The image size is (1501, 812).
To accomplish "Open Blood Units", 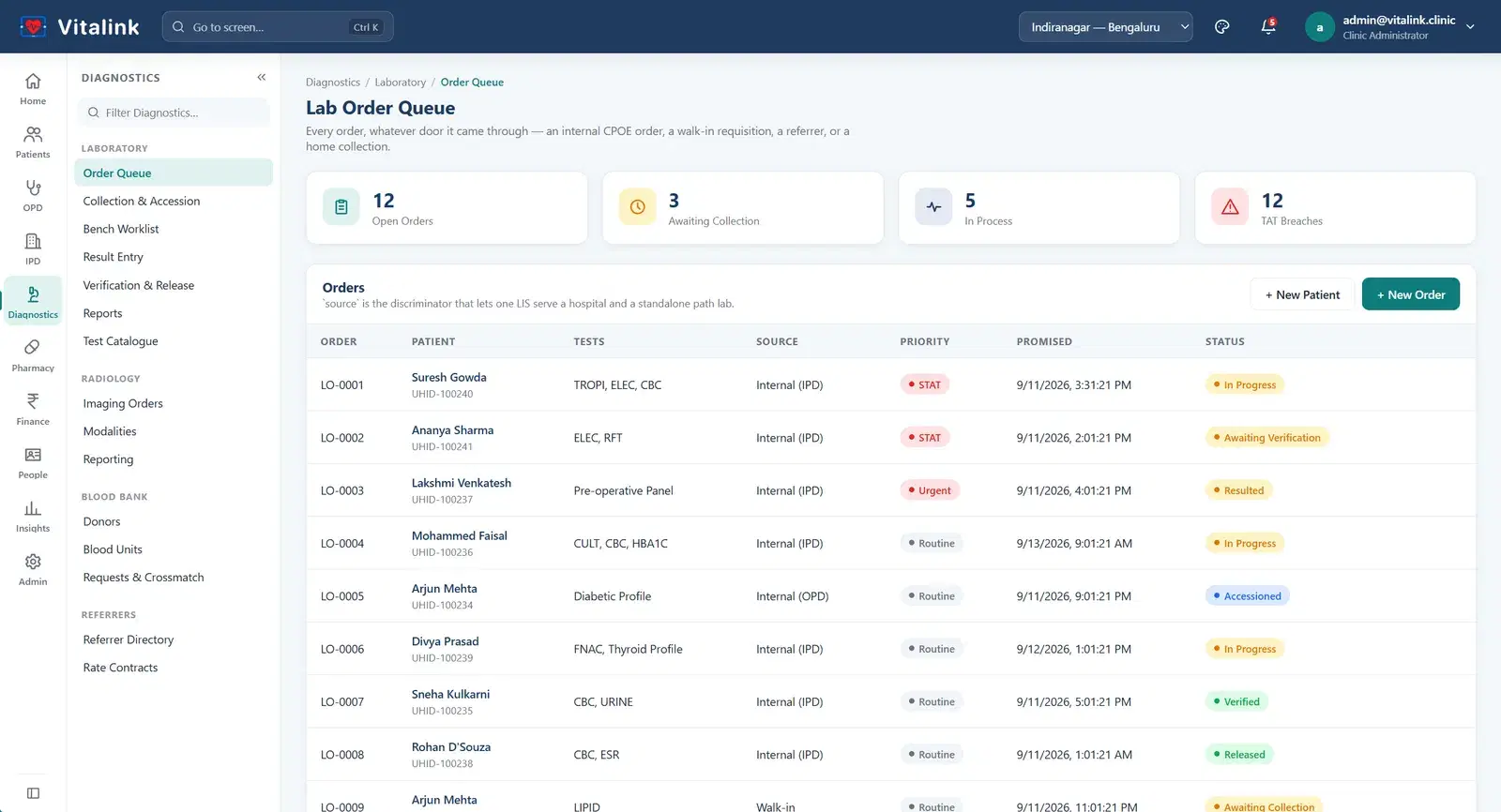I will (174, 549).
